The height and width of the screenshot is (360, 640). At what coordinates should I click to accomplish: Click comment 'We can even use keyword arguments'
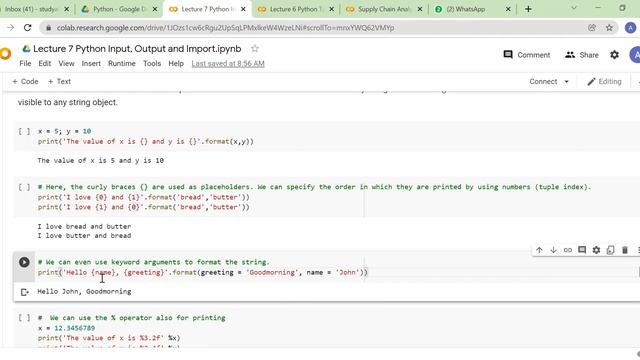153,262
